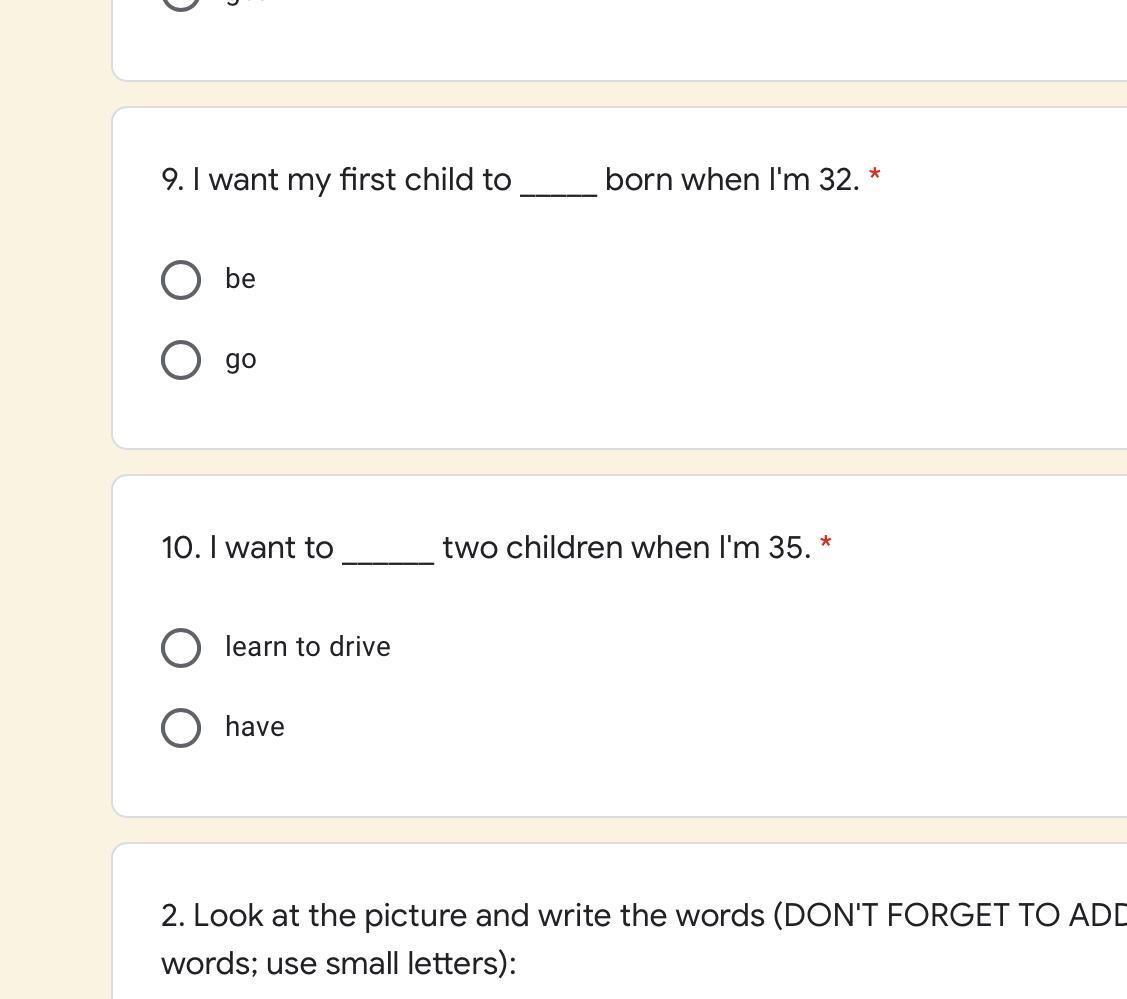Image resolution: width=1127 pixels, height=999 pixels.
Task: Click the "be" option label text
Action: coord(240,279)
